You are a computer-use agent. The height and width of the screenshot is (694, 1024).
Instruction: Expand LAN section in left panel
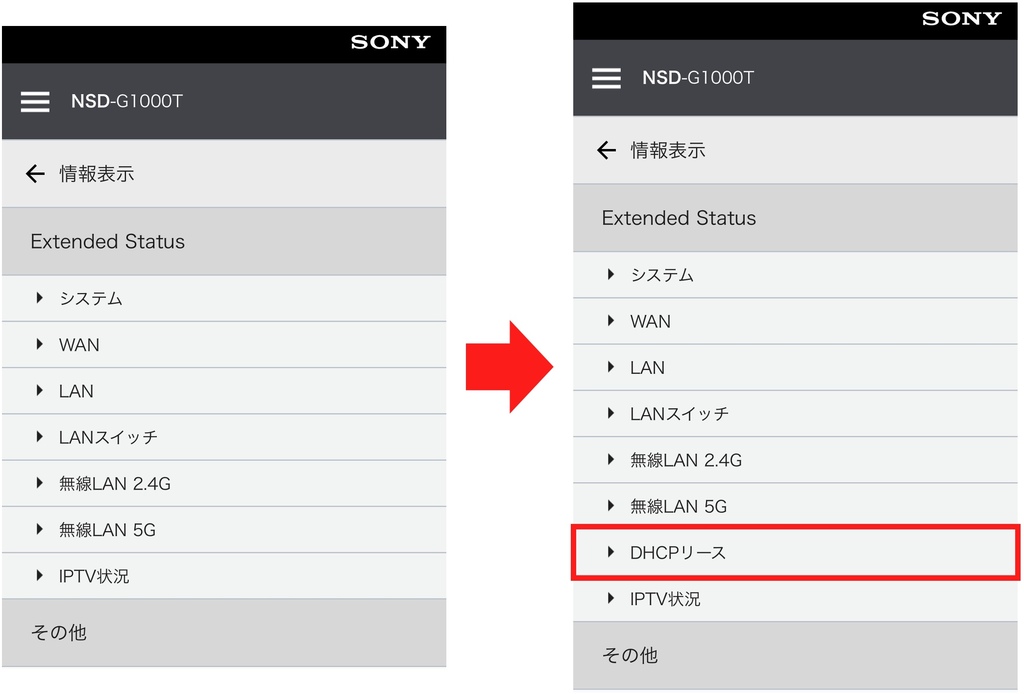(x=224, y=391)
